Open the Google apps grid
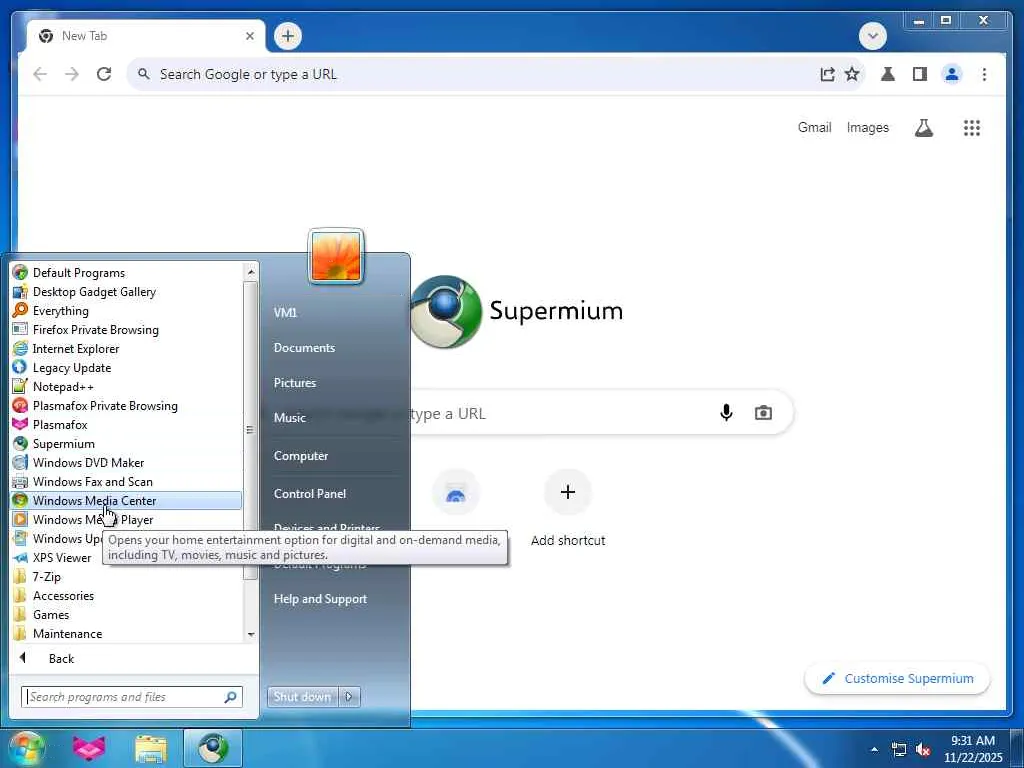 point(972,128)
